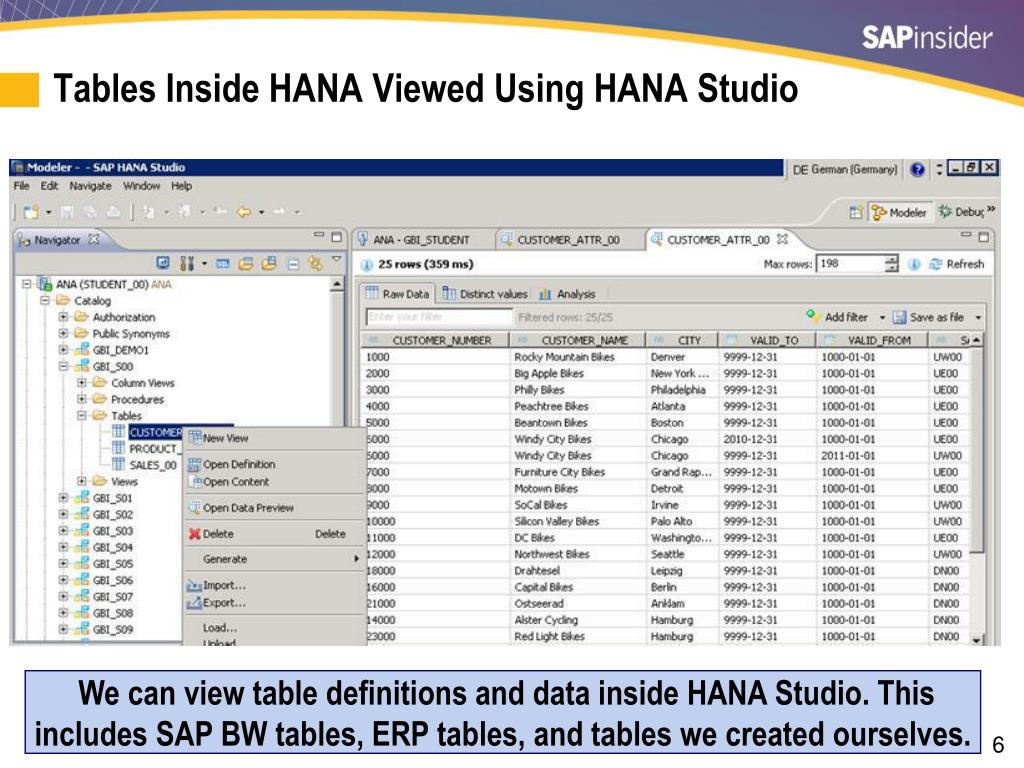Viewport: 1024px width, 768px height.
Task: Click the Add filter button
Action: 838,317
